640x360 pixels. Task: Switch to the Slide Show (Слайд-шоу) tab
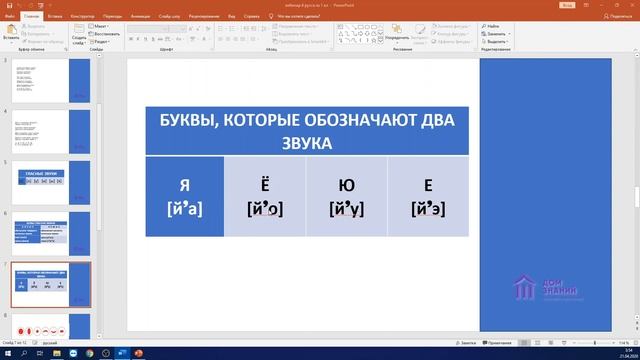pos(169,16)
